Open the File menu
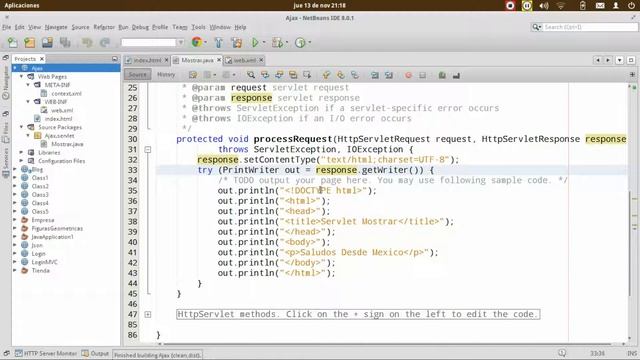This screenshot has height=360, width=640. (7, 27)
